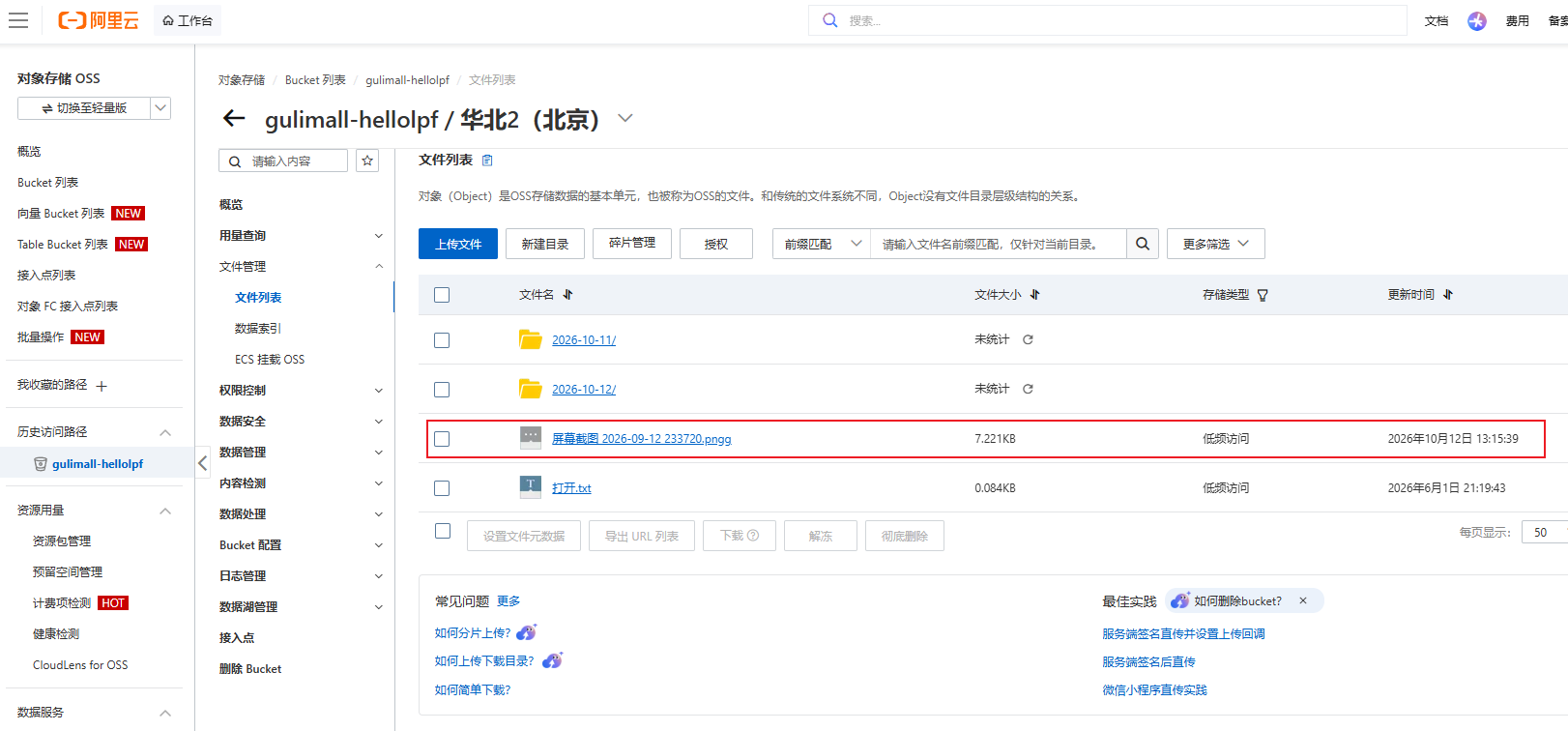Go back using the left arrow
The height and width of the screenshot is (731, 1568).
[x=234, y=119]
